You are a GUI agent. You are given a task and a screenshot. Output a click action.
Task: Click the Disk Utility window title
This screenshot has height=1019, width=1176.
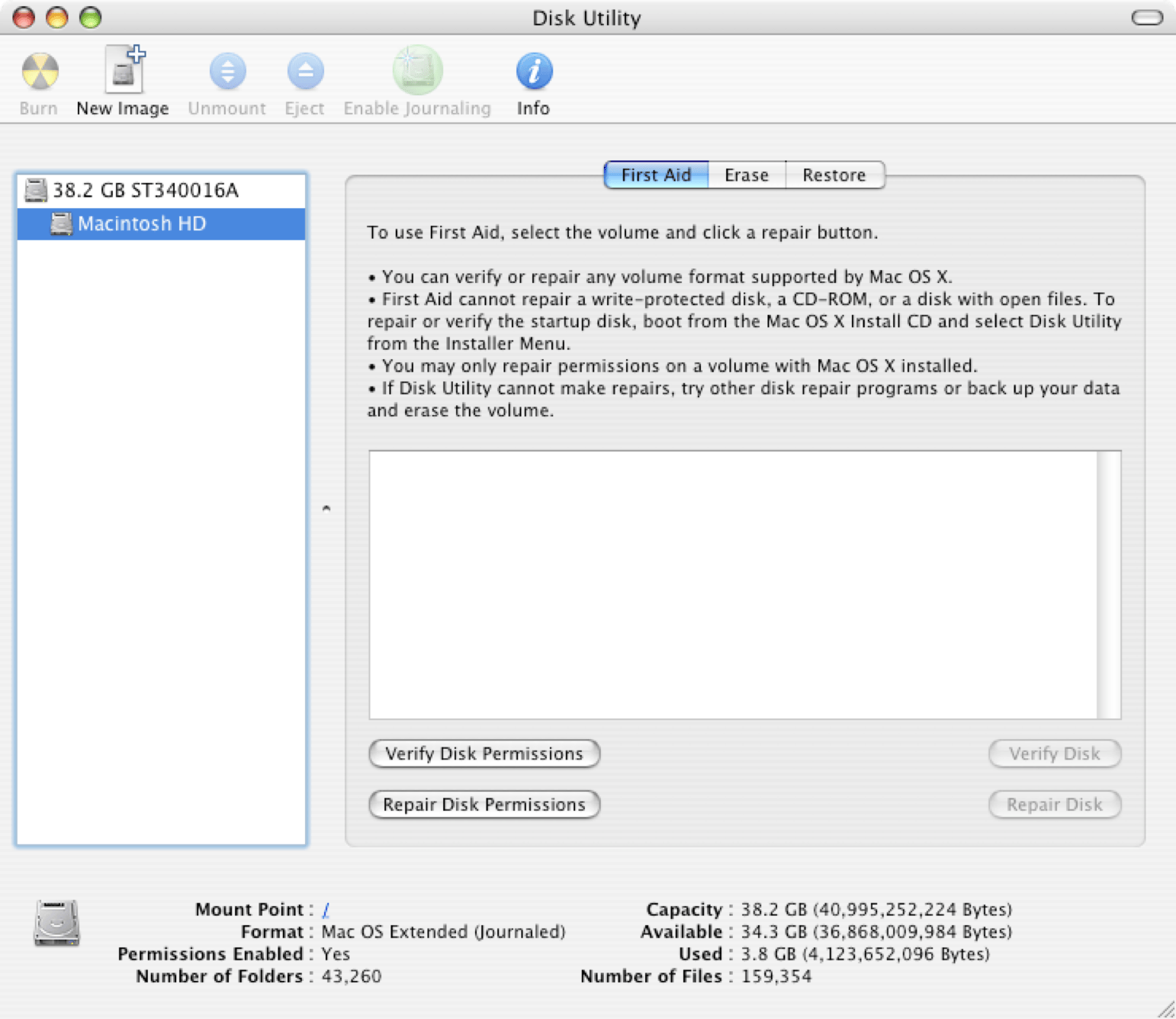pos(586,18)
